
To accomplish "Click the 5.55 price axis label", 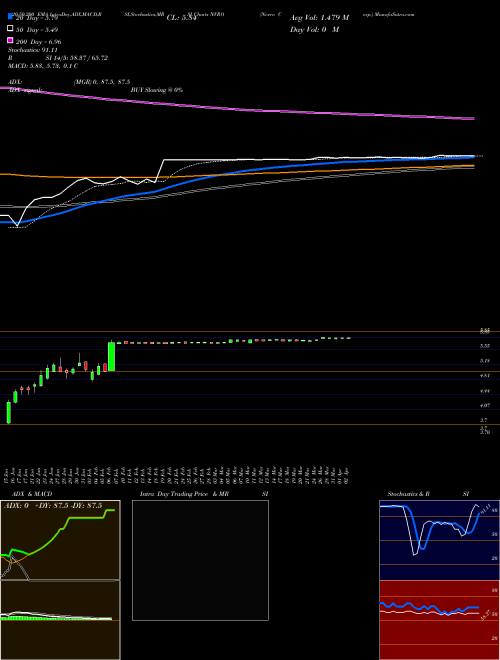I will (x=484, y=346).
